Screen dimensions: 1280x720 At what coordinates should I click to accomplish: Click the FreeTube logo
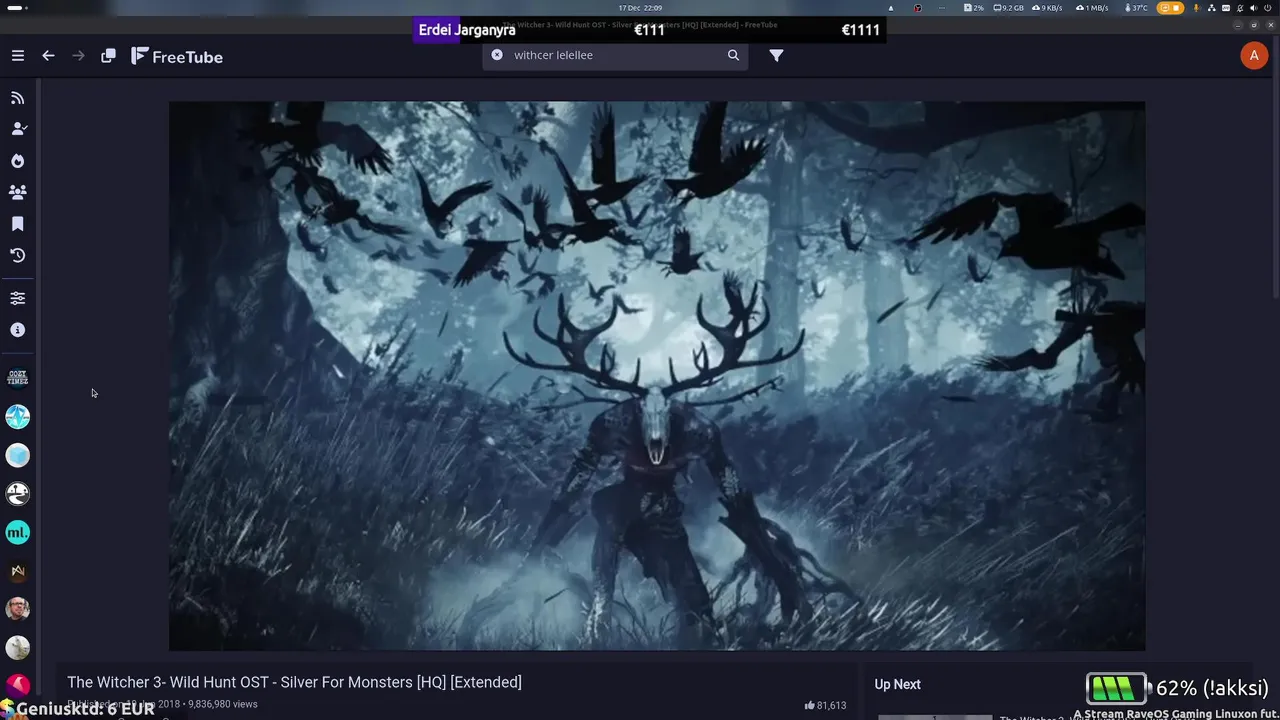[x=177, y=56]
